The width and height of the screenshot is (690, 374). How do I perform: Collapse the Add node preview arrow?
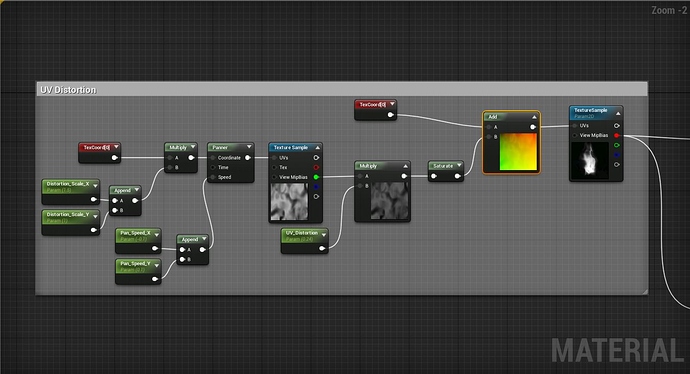point(534,117)
